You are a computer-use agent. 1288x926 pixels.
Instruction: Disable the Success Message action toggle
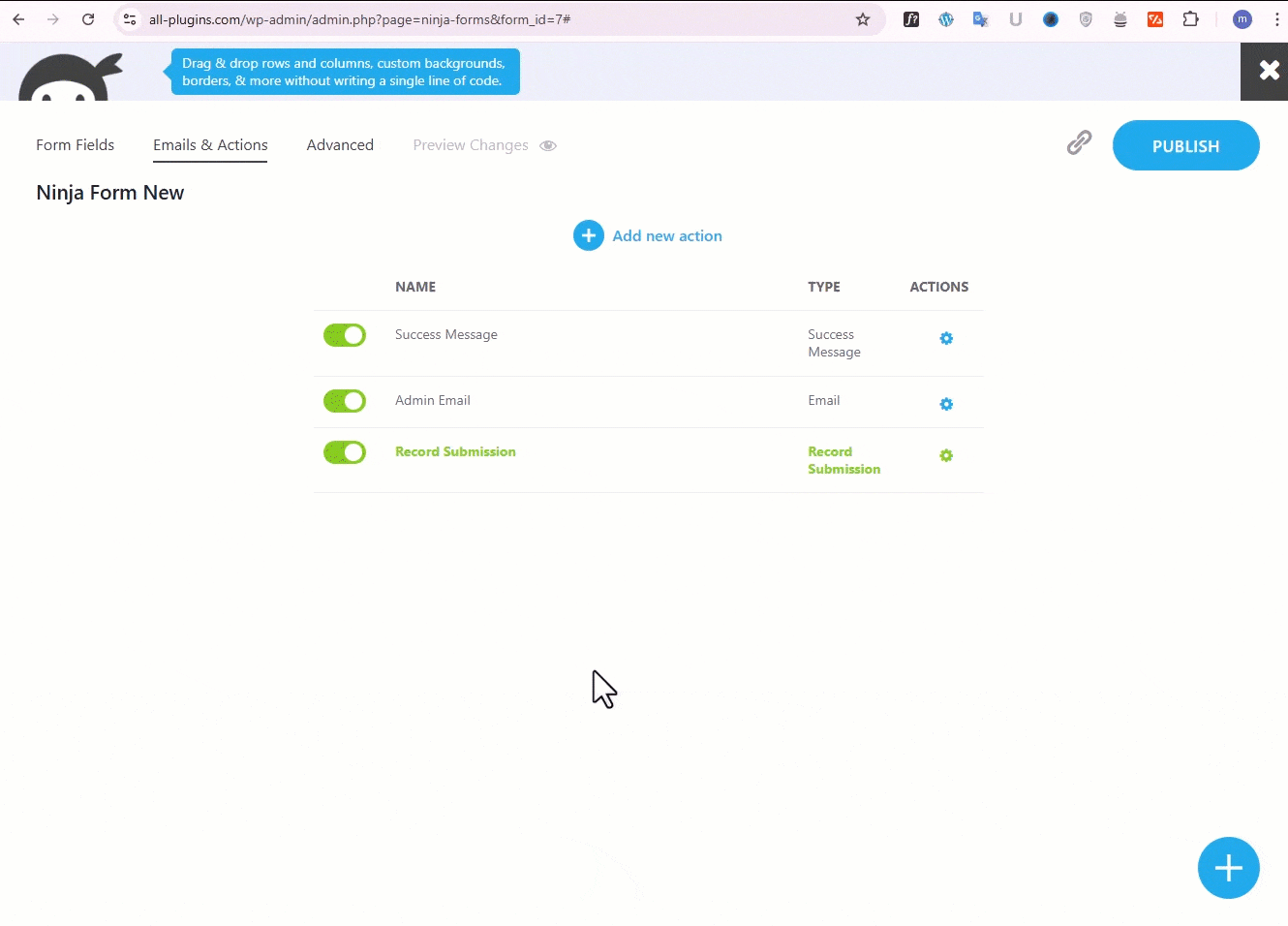pos(345,335)
